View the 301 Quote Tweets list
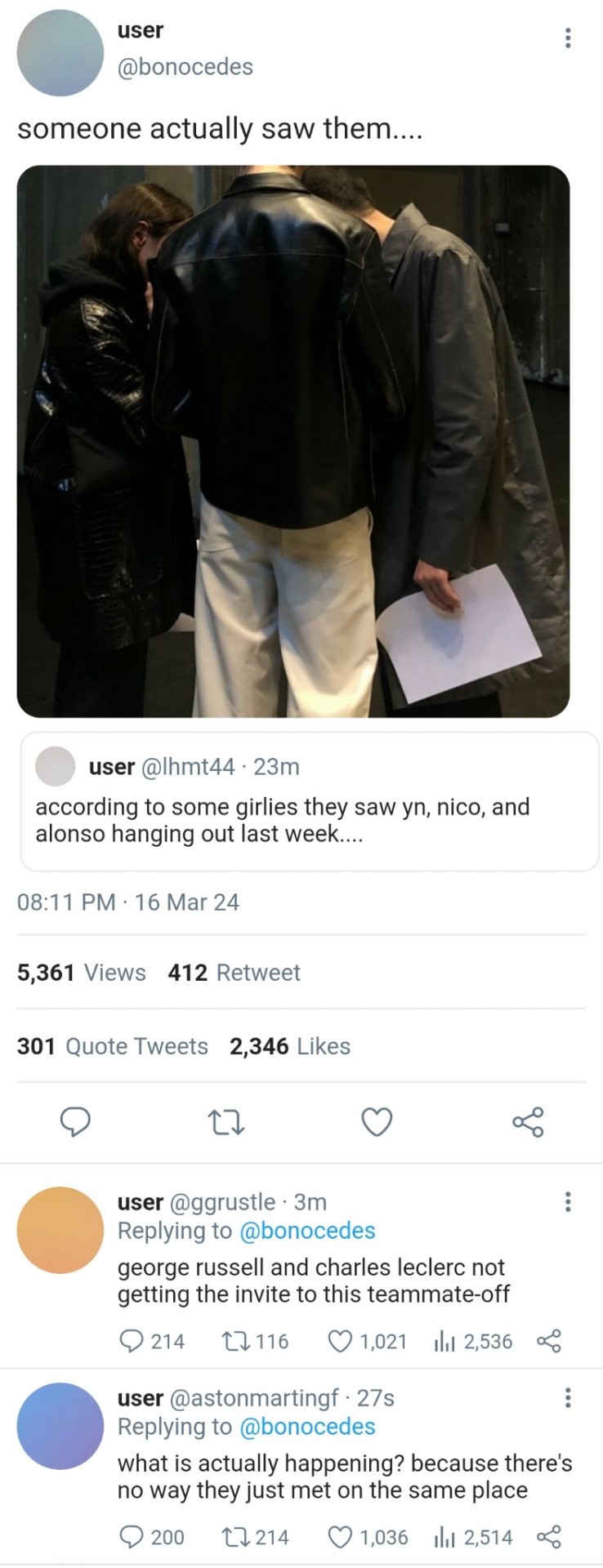Screen dimensions: 603x1568 [113, 1046]
